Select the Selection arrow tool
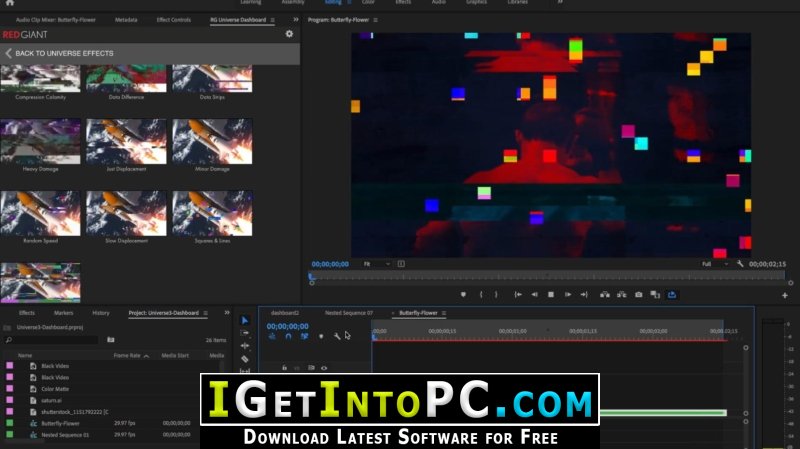Screen dimensions: 800x449 pyautogui.click(x=244, y=320)
